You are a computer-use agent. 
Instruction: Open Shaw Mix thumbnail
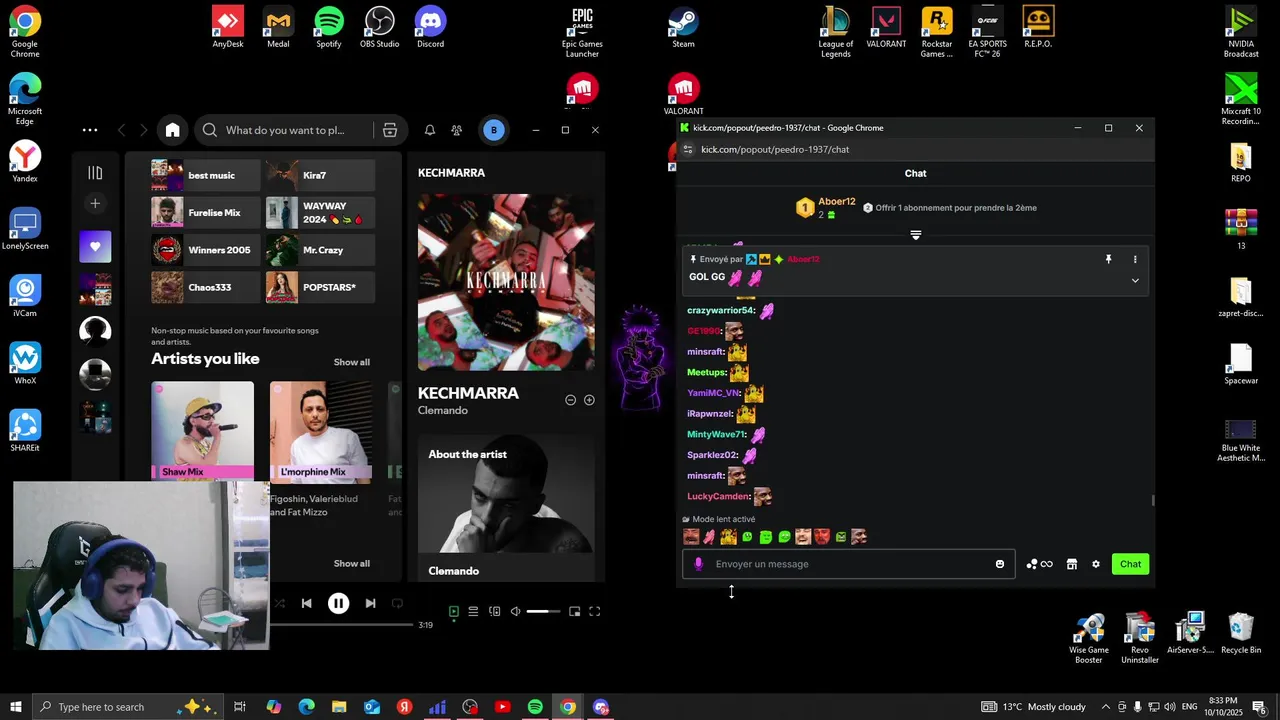[x=202, y=431]
